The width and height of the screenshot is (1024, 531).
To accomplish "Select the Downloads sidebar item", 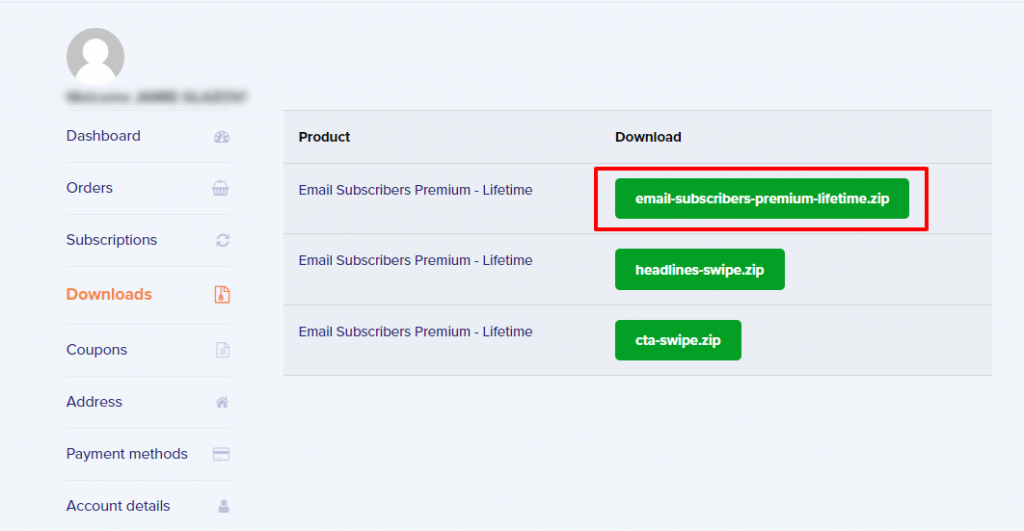I will point(109,295).
